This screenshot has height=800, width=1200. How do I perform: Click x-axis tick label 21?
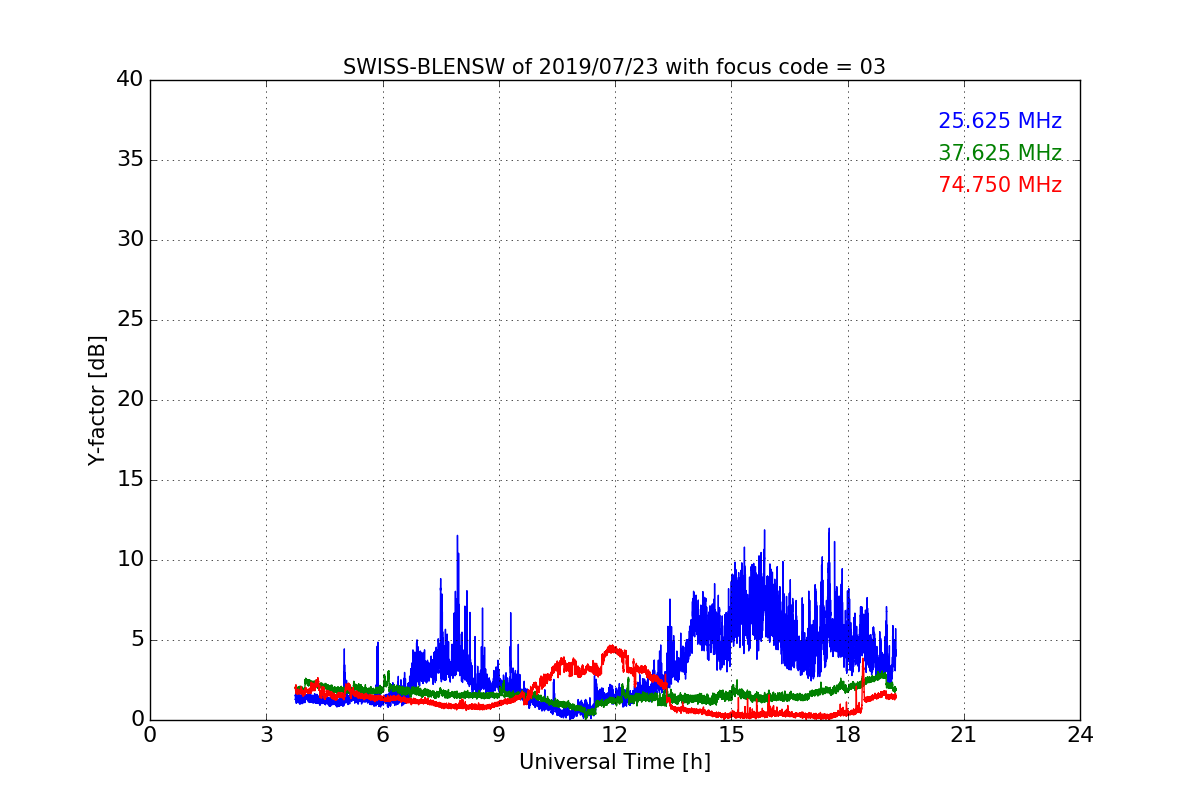(964, 734)
